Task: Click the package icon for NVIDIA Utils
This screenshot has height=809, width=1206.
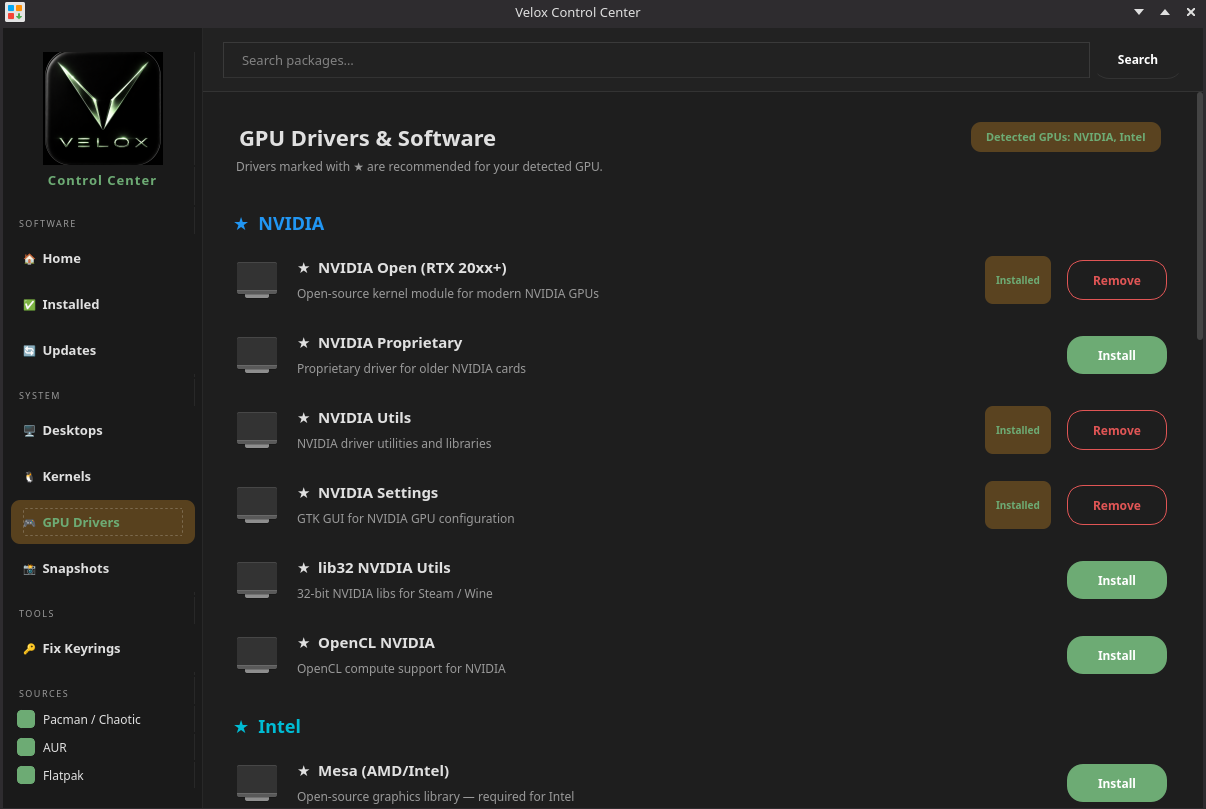Action: 257,430
